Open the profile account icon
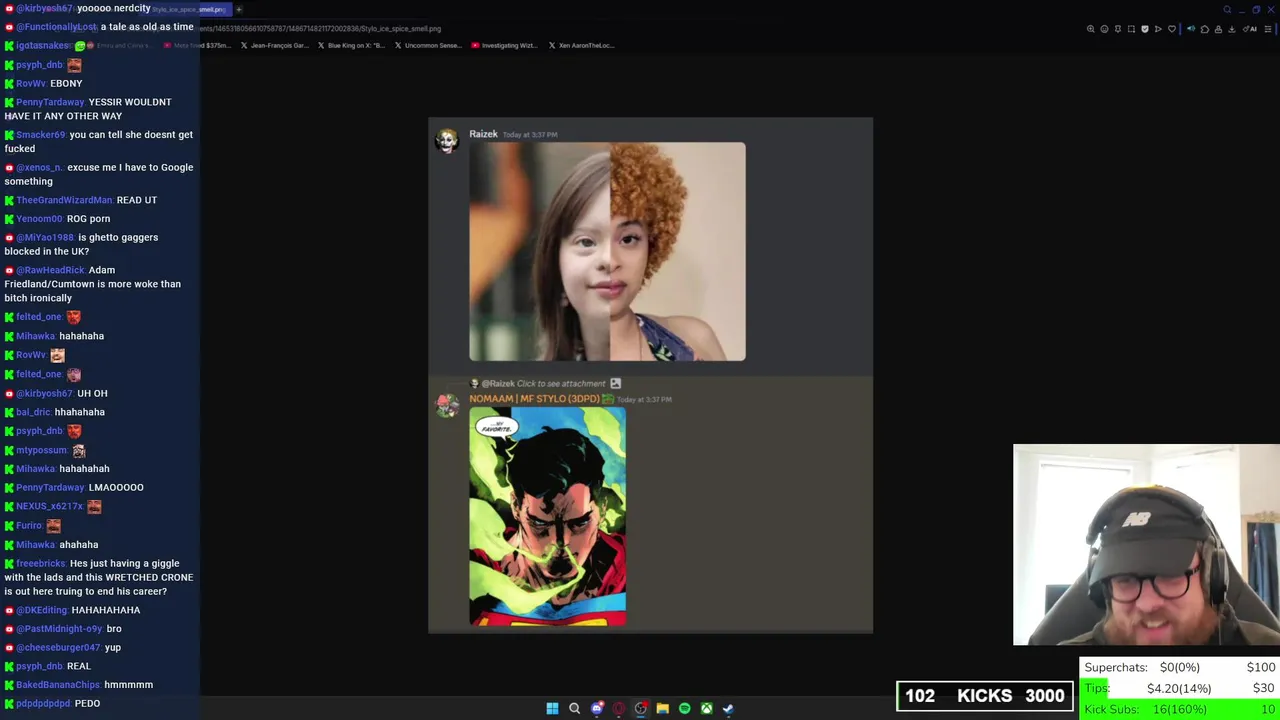 tap(1218, 29)
